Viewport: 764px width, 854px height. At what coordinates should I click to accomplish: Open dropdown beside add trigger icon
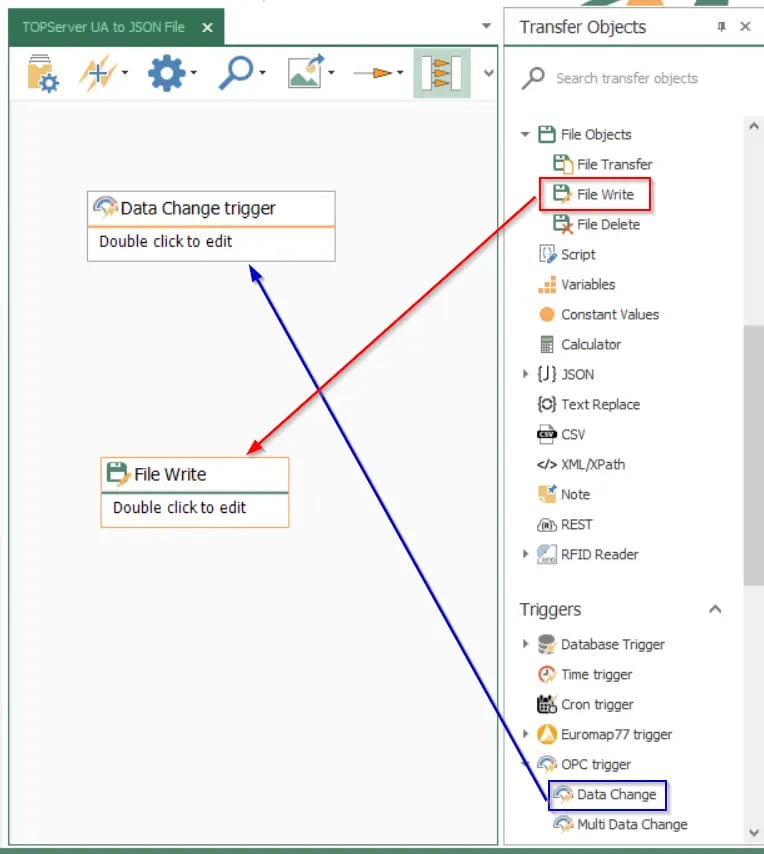click(125, 72)
